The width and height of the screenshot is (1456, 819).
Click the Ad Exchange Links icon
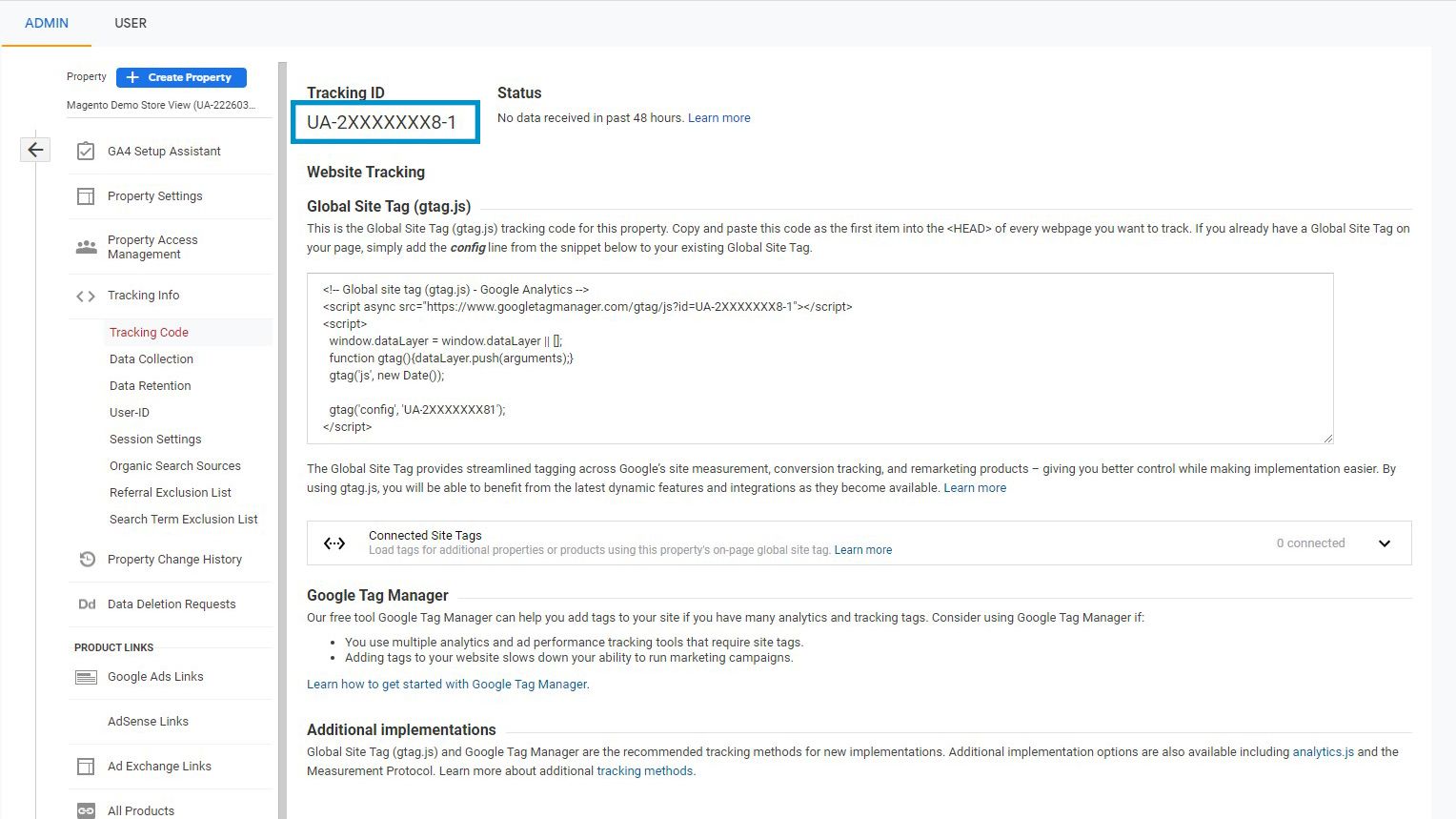[x=86, y=766]
